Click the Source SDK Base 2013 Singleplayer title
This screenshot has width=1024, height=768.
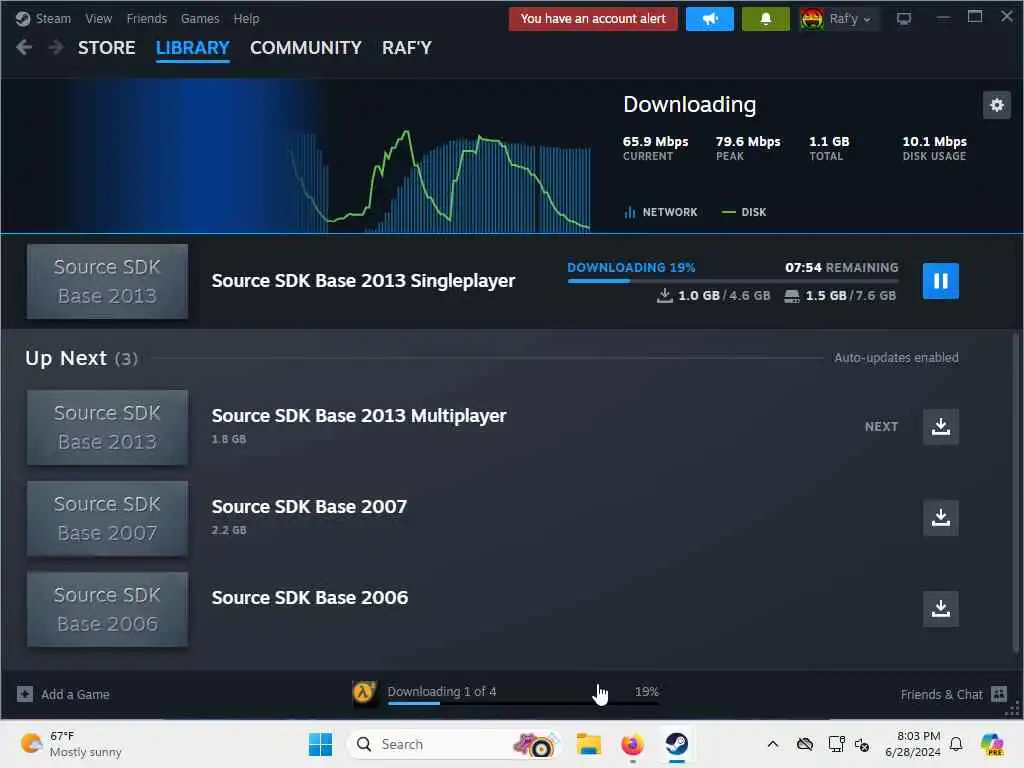tap(363, 281)
